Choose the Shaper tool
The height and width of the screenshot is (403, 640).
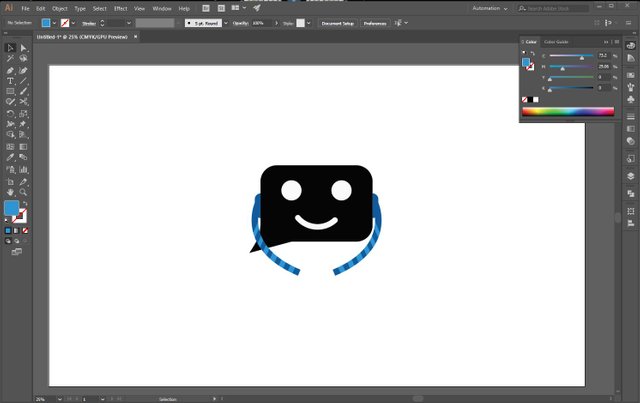coord(10,102)
